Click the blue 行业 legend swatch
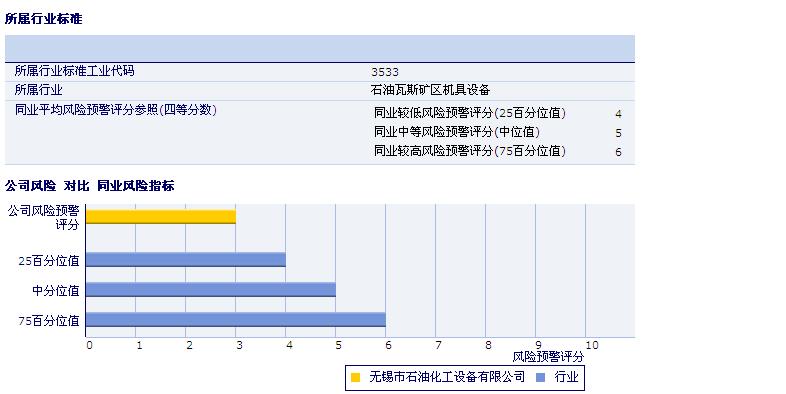The image size is (786, 394). click(540, 377)
